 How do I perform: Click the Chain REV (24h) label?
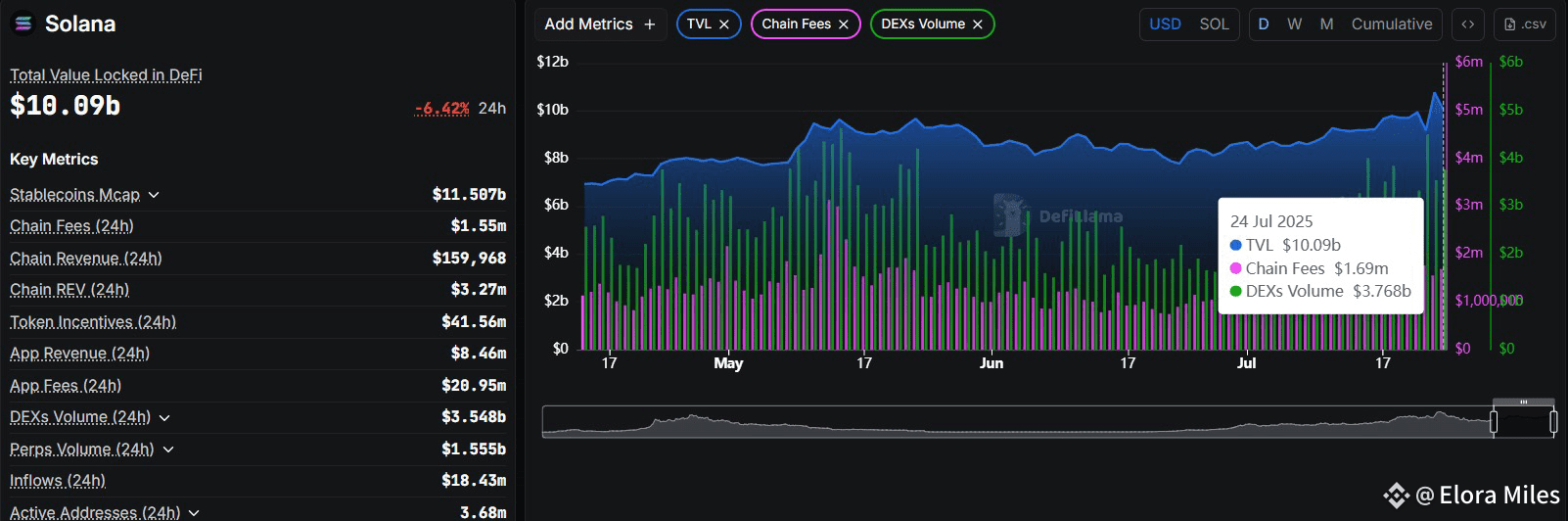click(69, 290)
